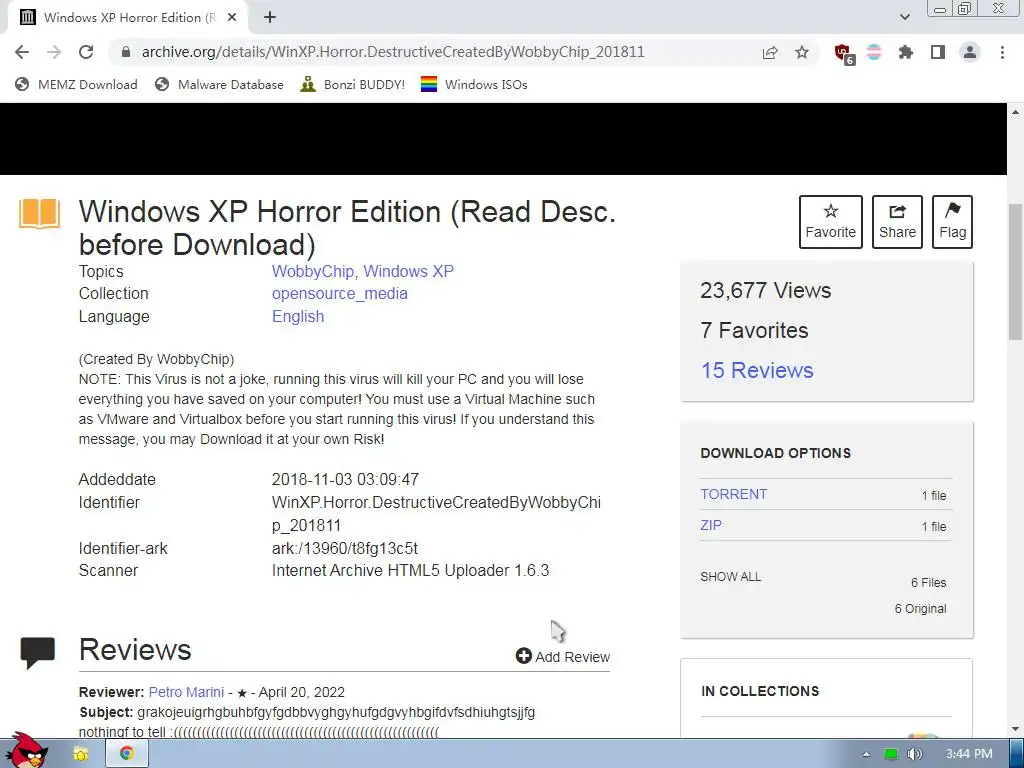Click SHOW ALL download files
Image resolution: width=1024 pixels, height=768 pixels.
pyautogui.click(x=730, y=577)
